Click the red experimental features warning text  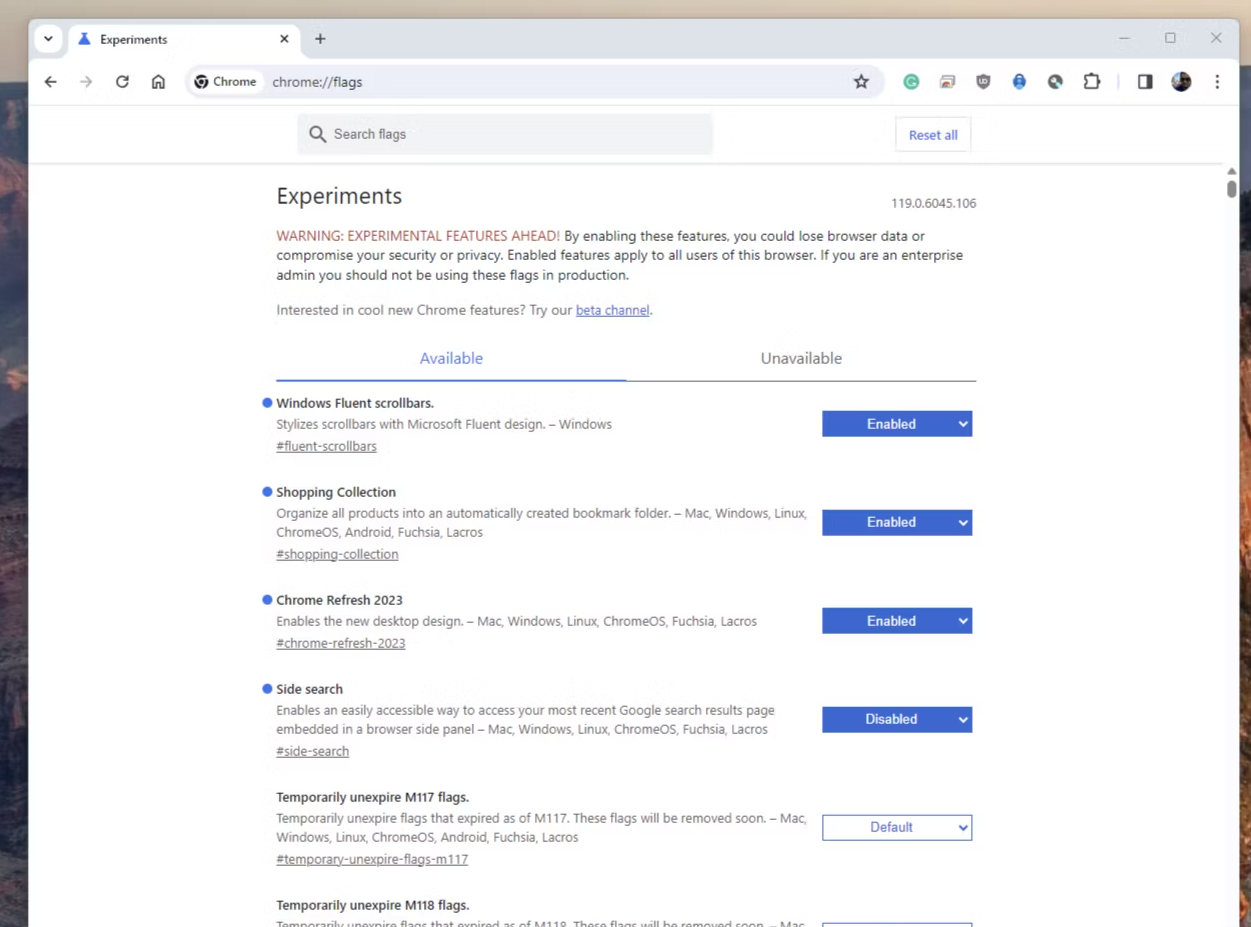tap(418, 236)
